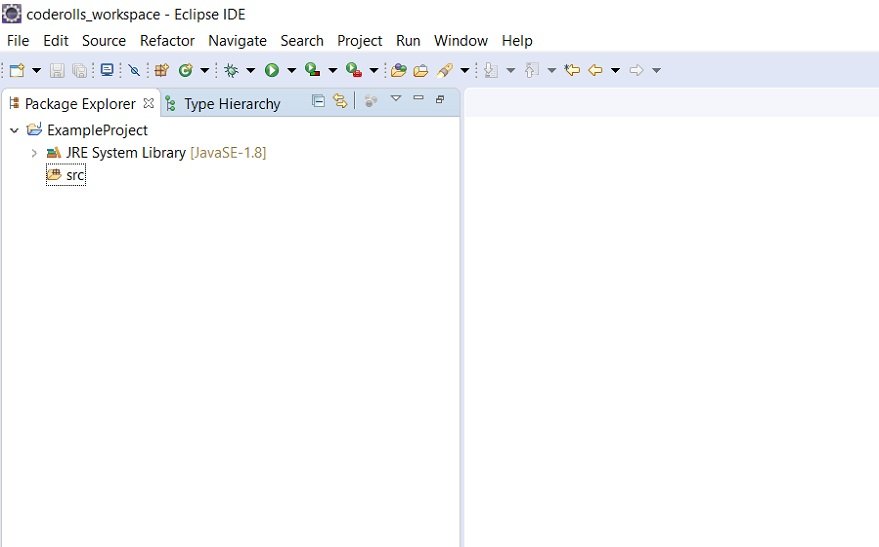Open the Help menu
This screenshot has width=879, height=547.
pyautogui.click(x=517, y=41)
